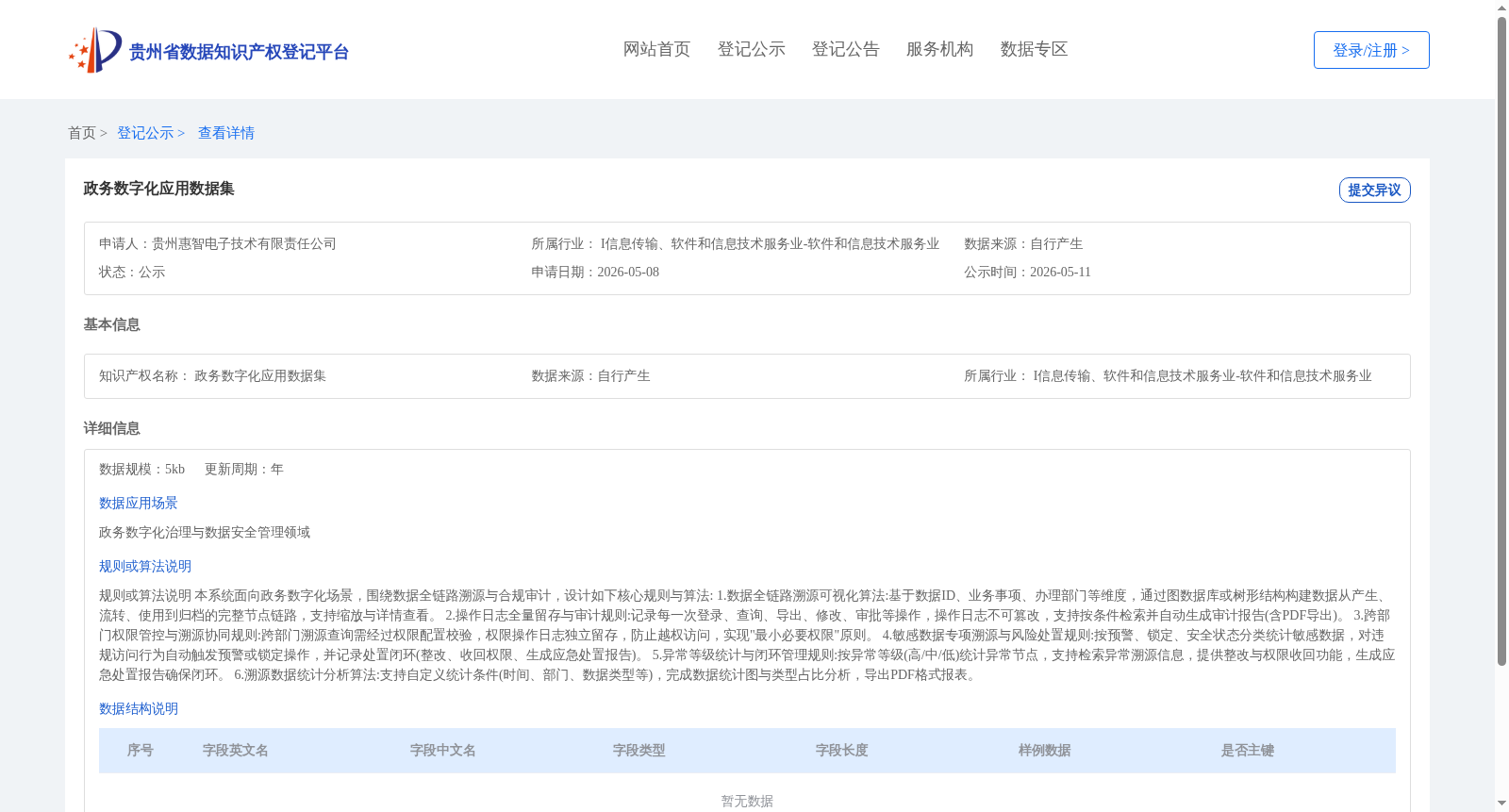The height and width of the screenshot is (812, 1509).
Task: Click the 样例数据 column header
Action: coord(1045,751)
